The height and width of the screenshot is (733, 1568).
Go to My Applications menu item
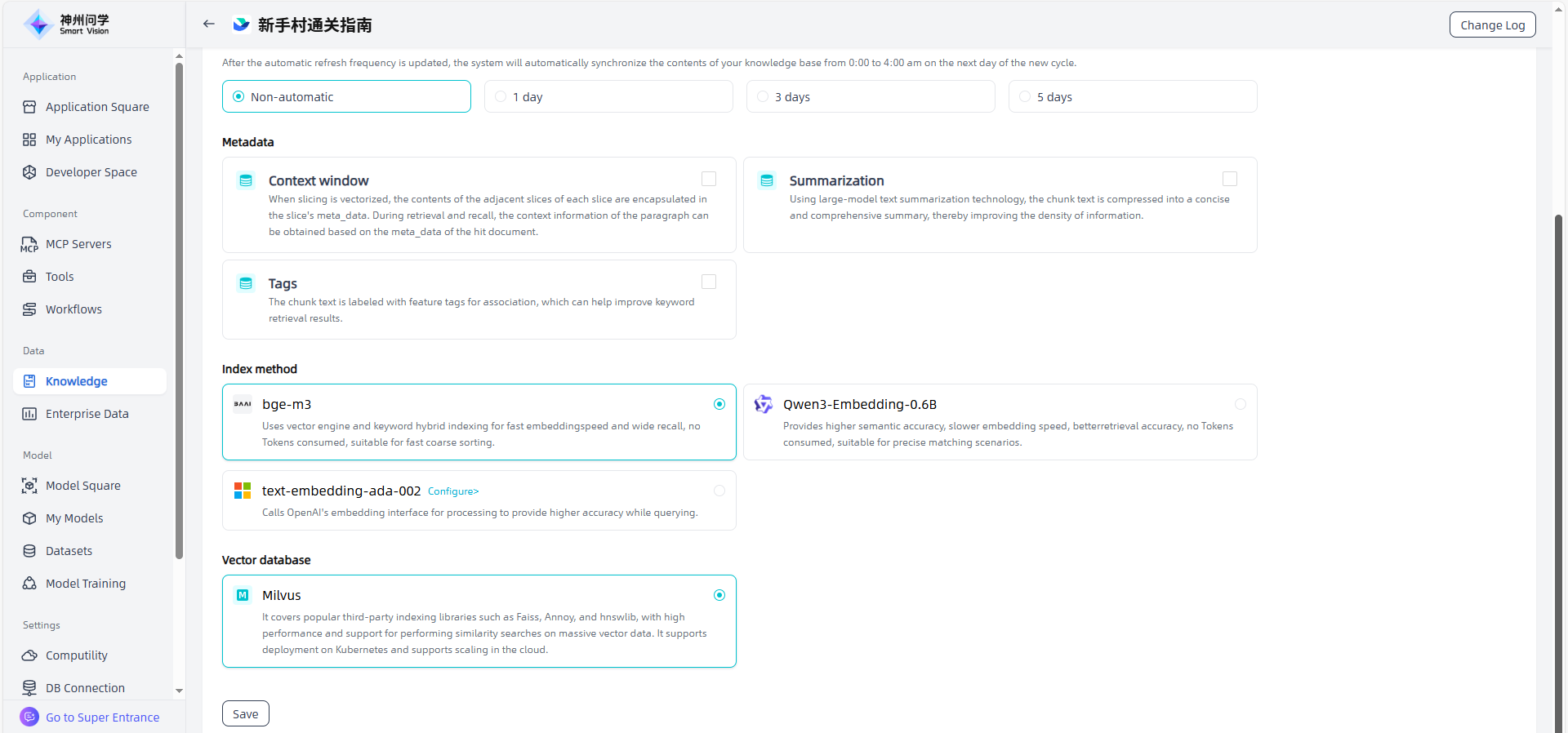pos(88,140)
